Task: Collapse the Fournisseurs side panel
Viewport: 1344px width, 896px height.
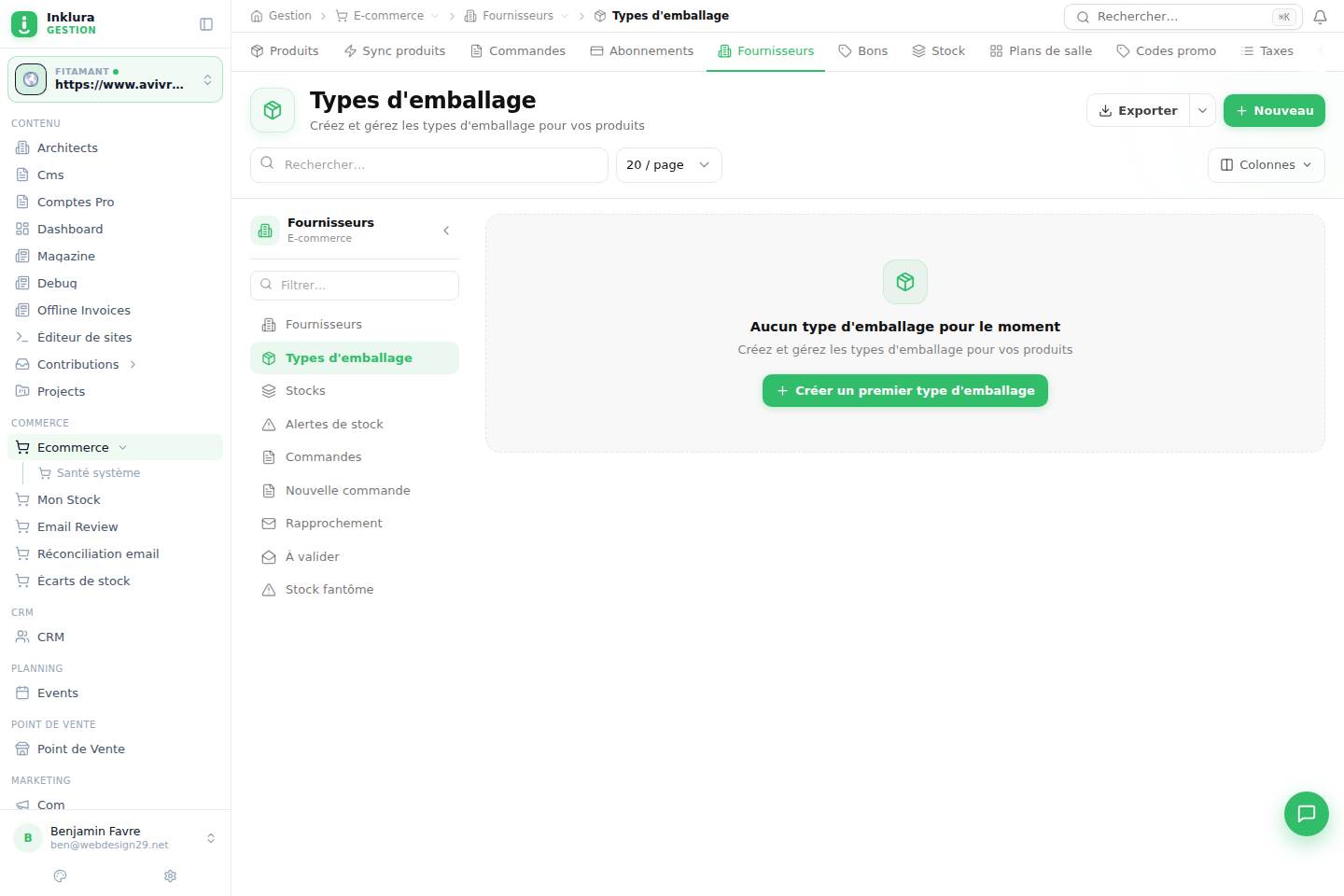Action: click(446, 231)
